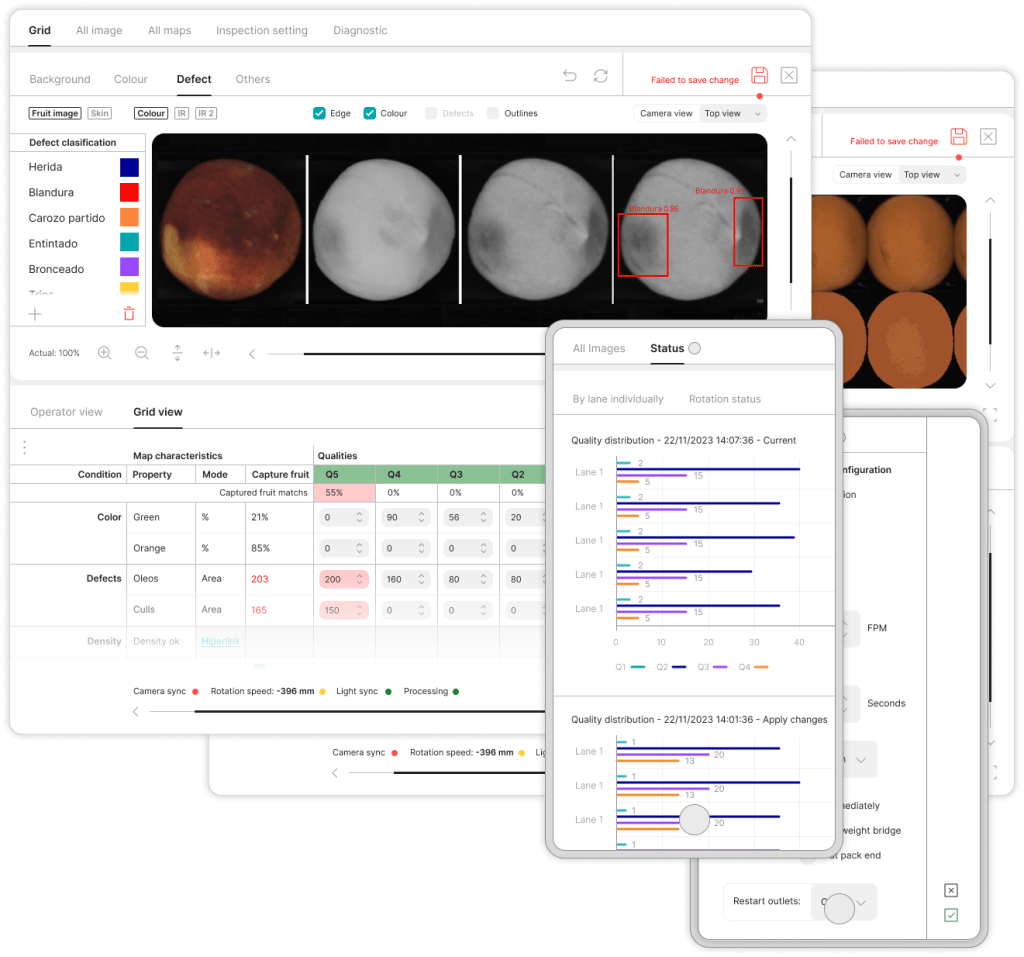Click the fit-to-height vertical arrows icon
This screenshot has height=957, width=1024.
pos(177,353)
